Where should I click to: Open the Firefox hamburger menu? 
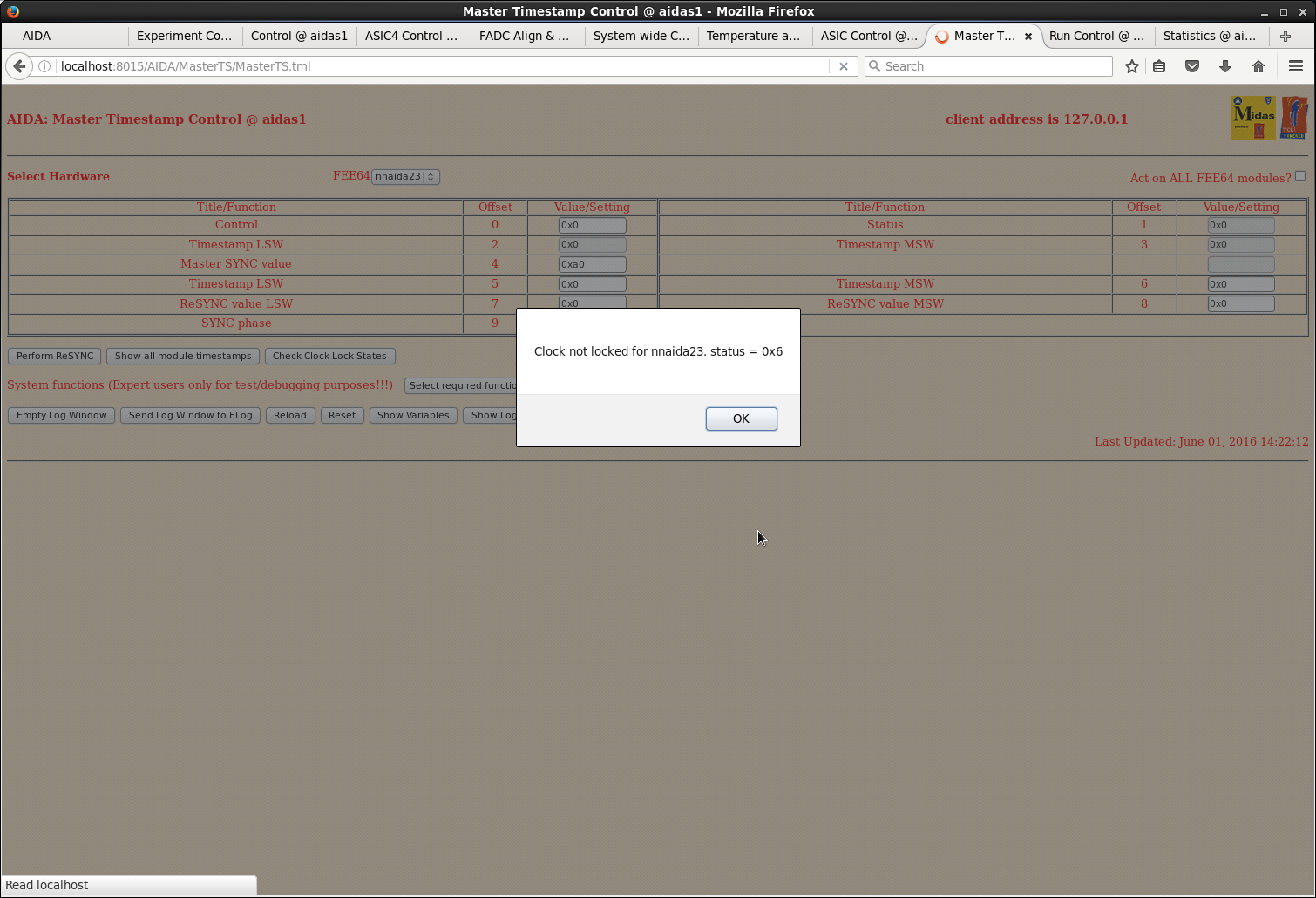pos(1296,66)
